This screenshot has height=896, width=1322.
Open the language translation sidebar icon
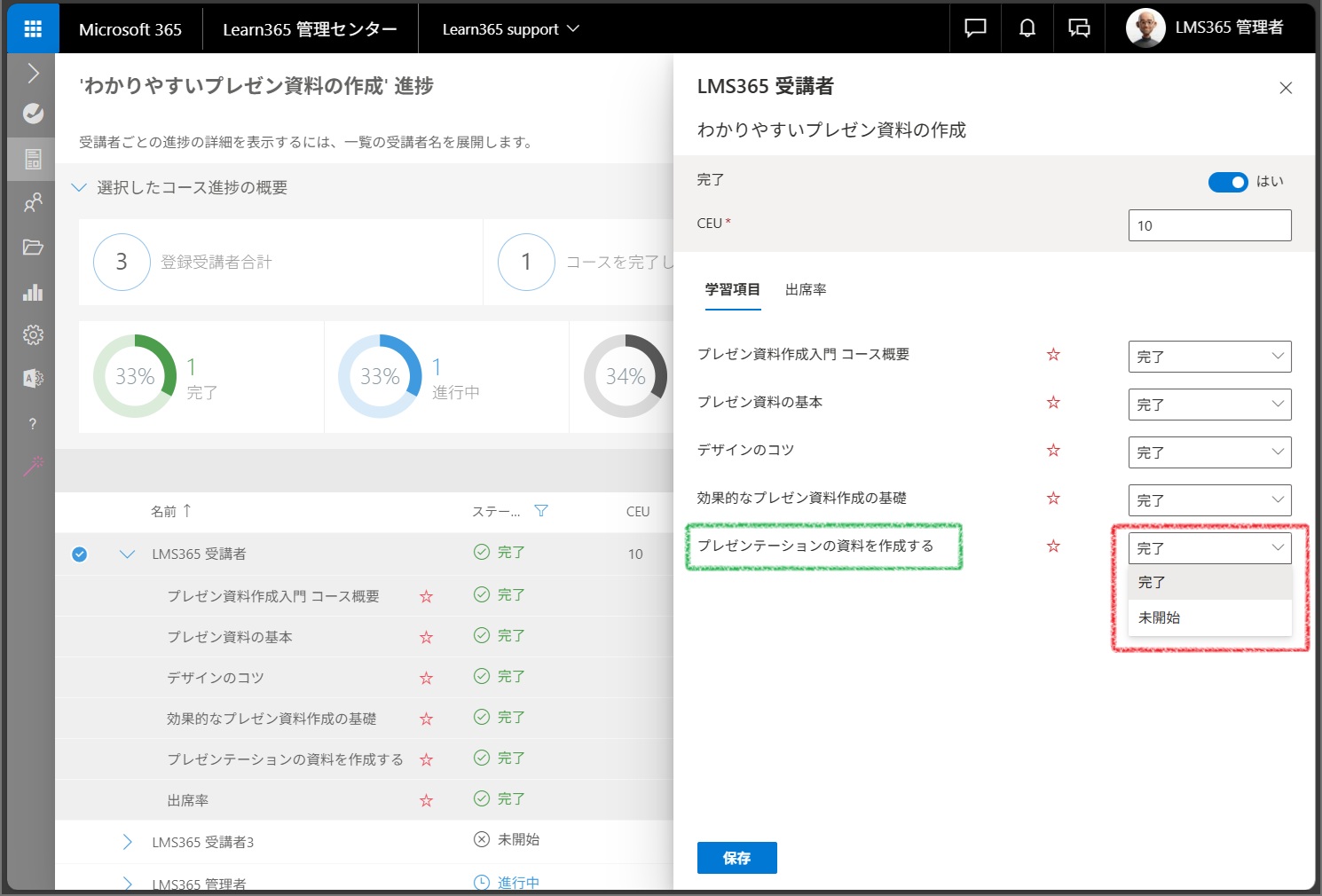tap(33, 379)
